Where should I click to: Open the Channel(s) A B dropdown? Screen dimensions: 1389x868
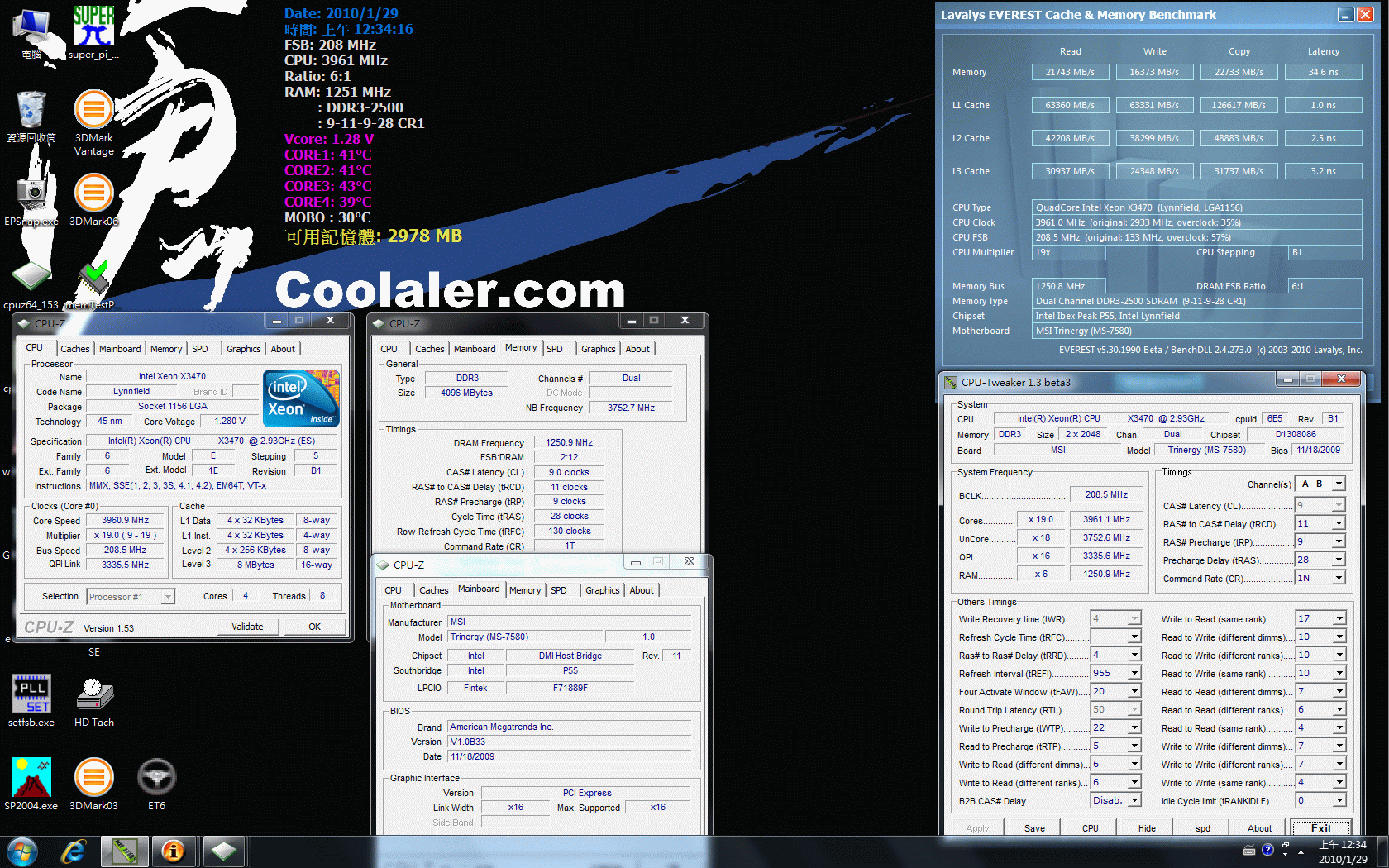click(x=1320, y=484)
